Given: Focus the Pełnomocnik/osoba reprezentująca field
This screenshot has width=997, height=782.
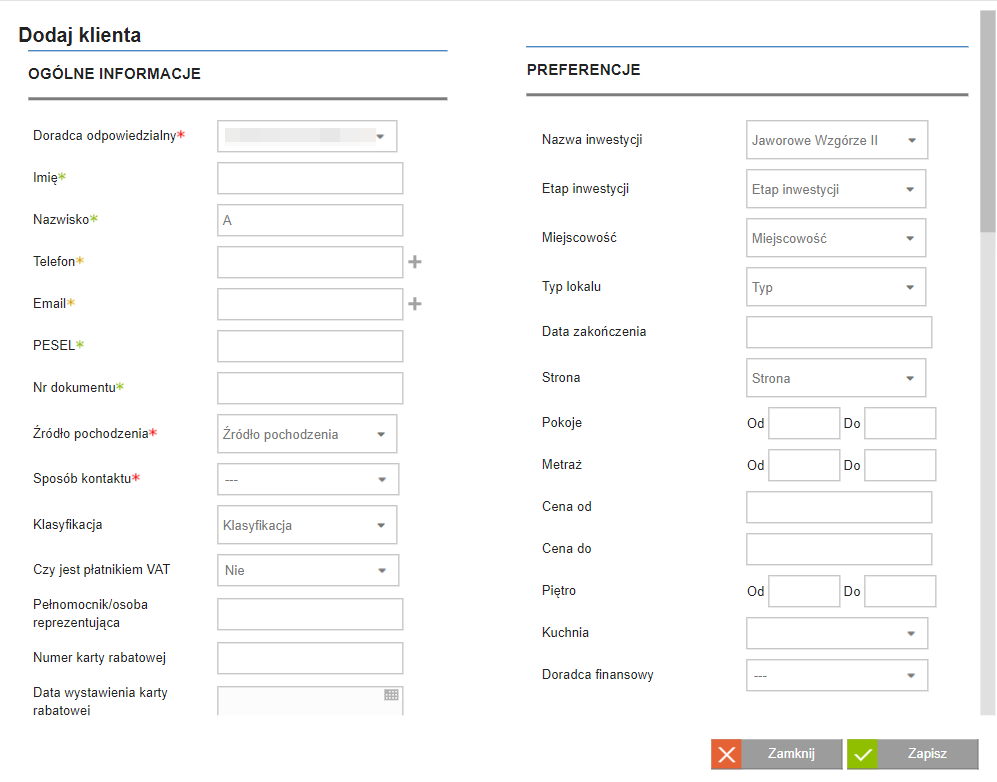Looking at the screenshot, I should pyautogui.click(x=310, y=614).
